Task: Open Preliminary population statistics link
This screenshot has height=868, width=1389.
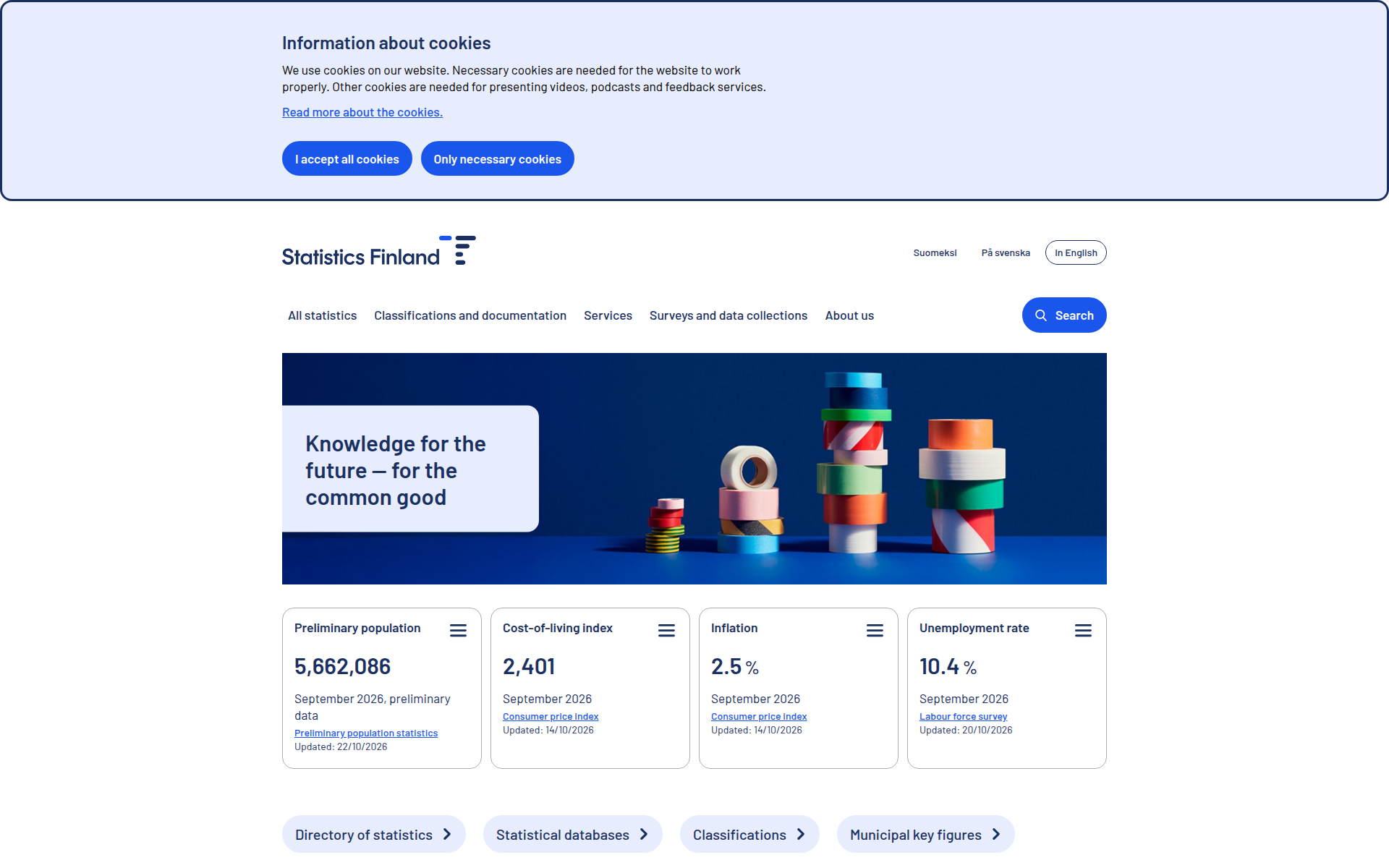Action: pyautogui.click(x=366, y=733)
